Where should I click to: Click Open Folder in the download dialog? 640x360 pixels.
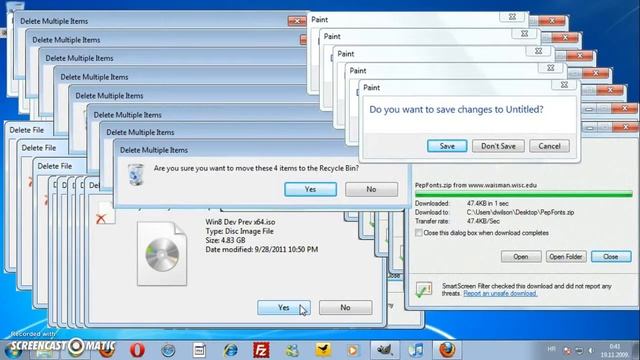[566, 256]
